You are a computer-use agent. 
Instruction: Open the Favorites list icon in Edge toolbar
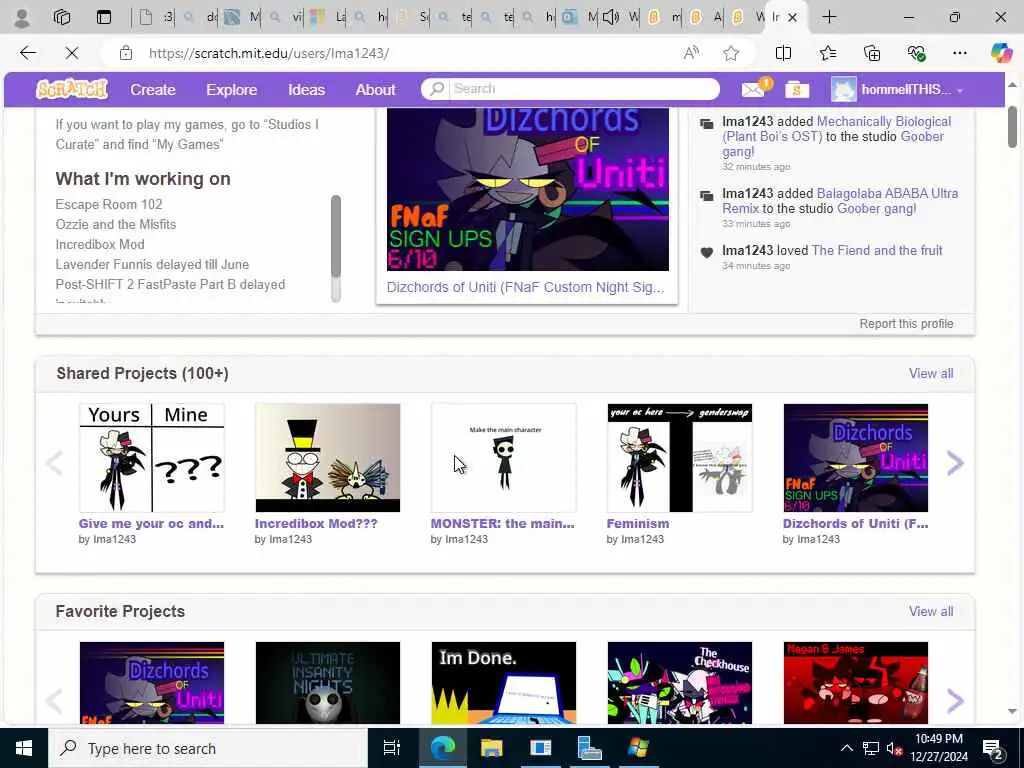point(827,53)
